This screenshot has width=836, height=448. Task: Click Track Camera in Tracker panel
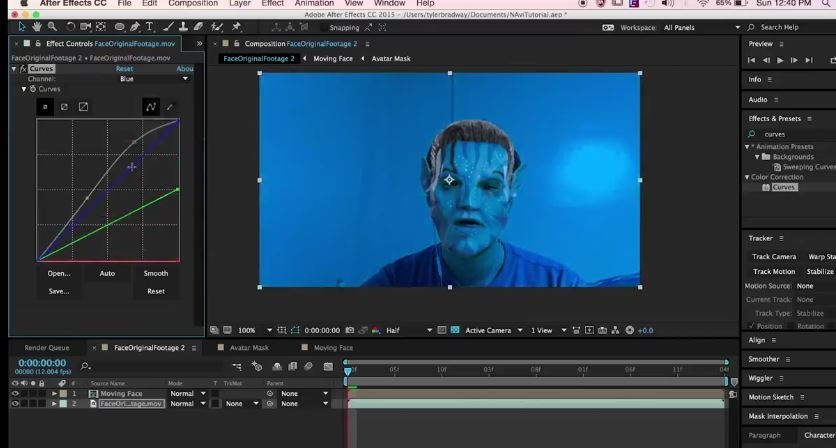774,257
